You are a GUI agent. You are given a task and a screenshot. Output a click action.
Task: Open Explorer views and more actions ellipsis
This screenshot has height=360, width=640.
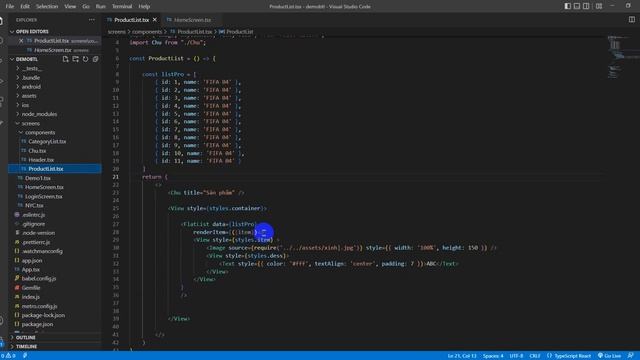tap(91, 20)
